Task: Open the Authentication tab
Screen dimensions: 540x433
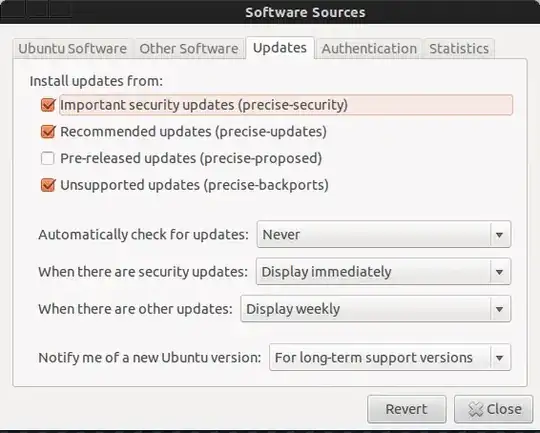Action: tap(369, 49)
